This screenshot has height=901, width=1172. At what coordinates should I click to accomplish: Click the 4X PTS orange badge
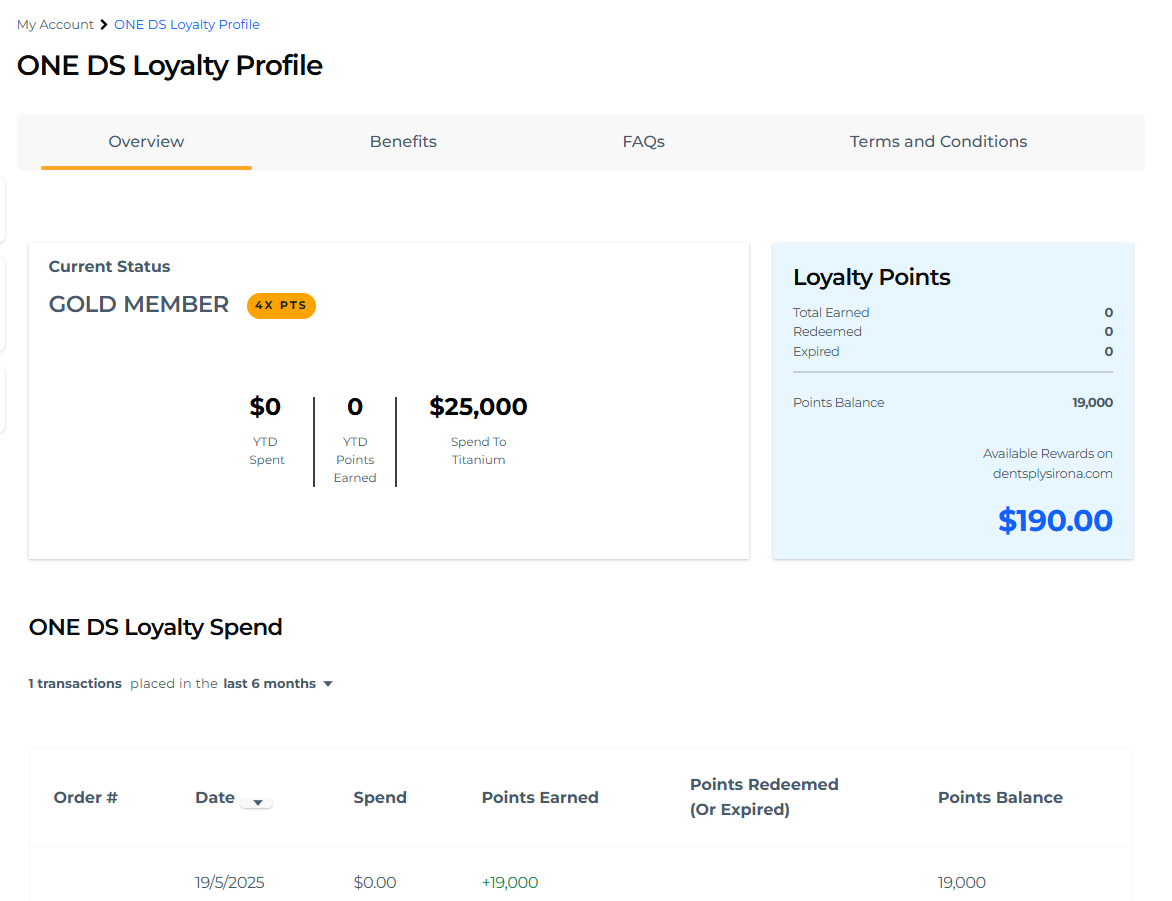[281, 306]
